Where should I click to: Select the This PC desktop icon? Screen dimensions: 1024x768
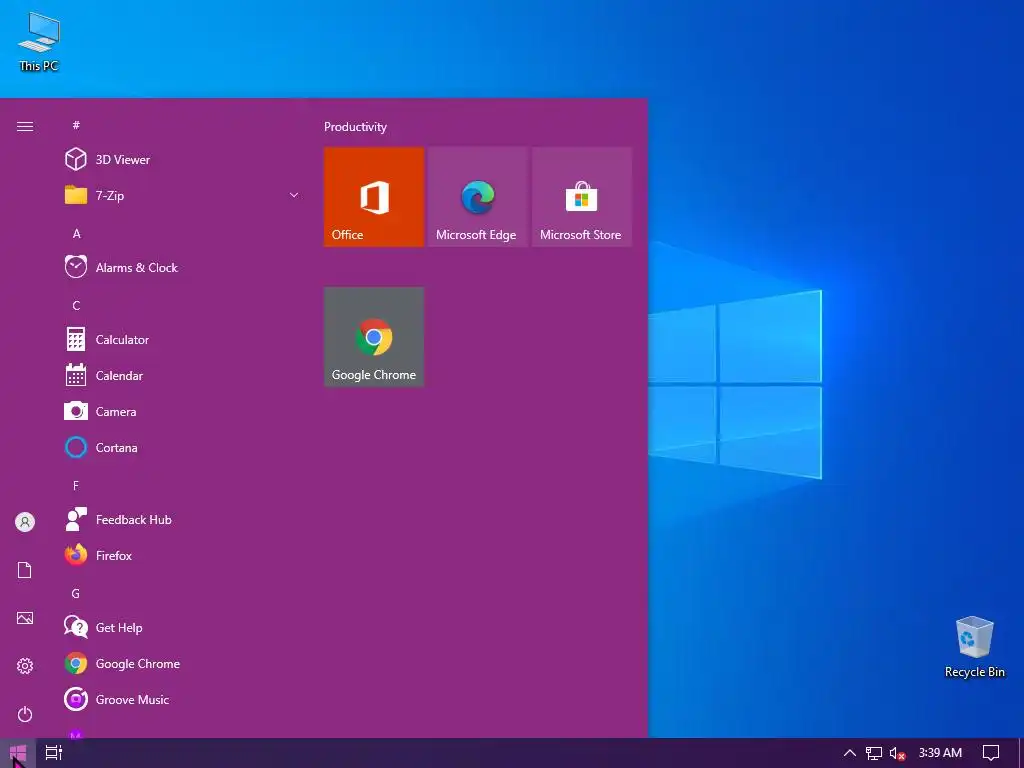coord(39,42)
